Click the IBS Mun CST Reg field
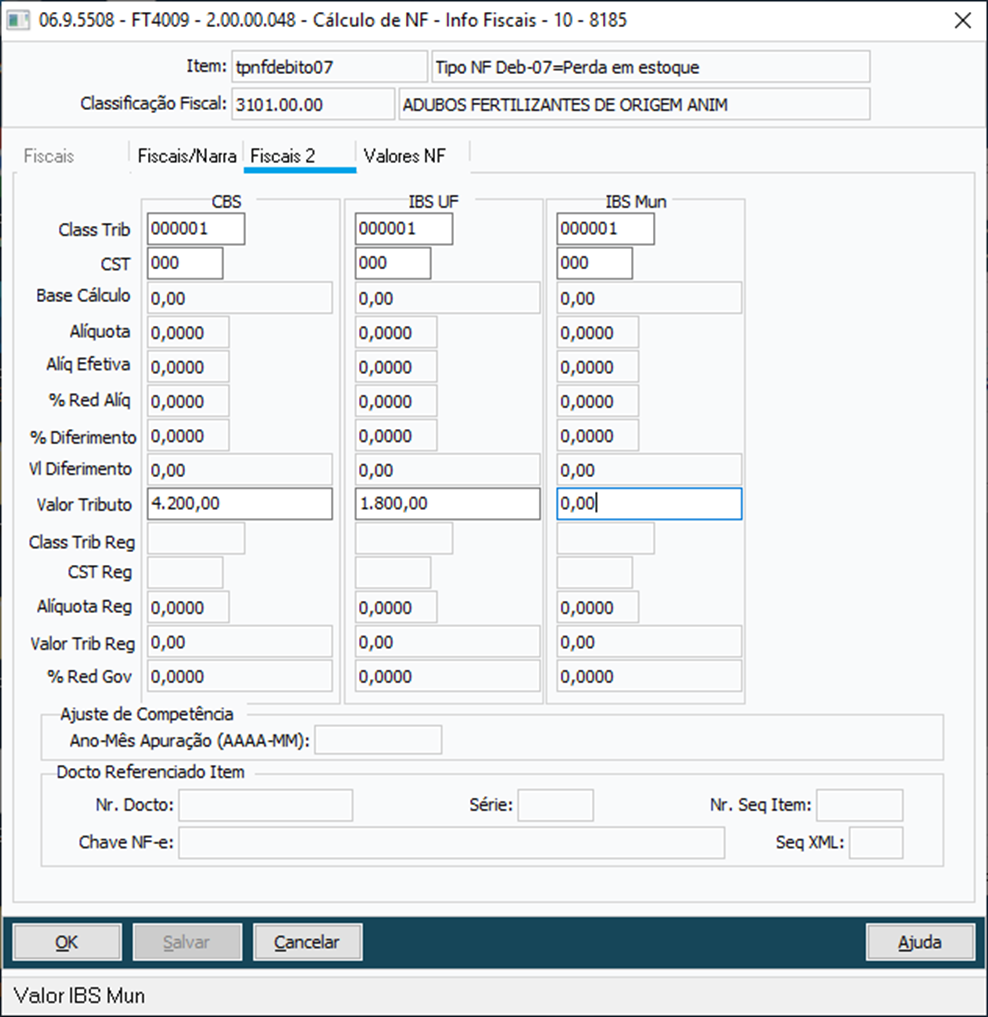Screen dimensions: 988x1017 (x=594, y=573)
